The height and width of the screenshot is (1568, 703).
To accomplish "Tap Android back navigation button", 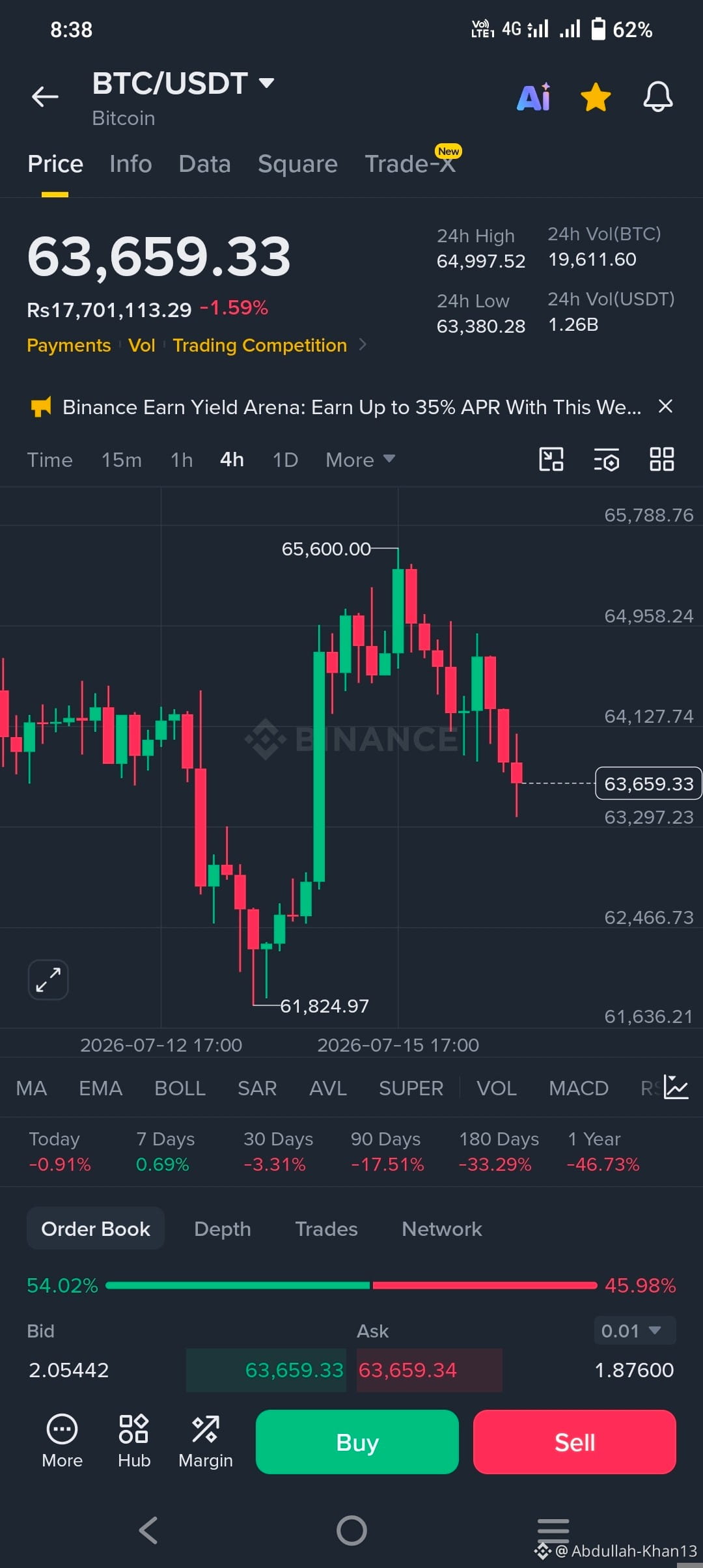I will tap(148, 1530).
